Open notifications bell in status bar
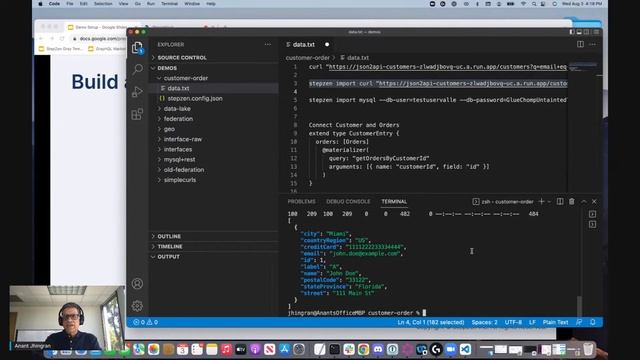The height and width of the screenshot is (360, 640). 593,322
